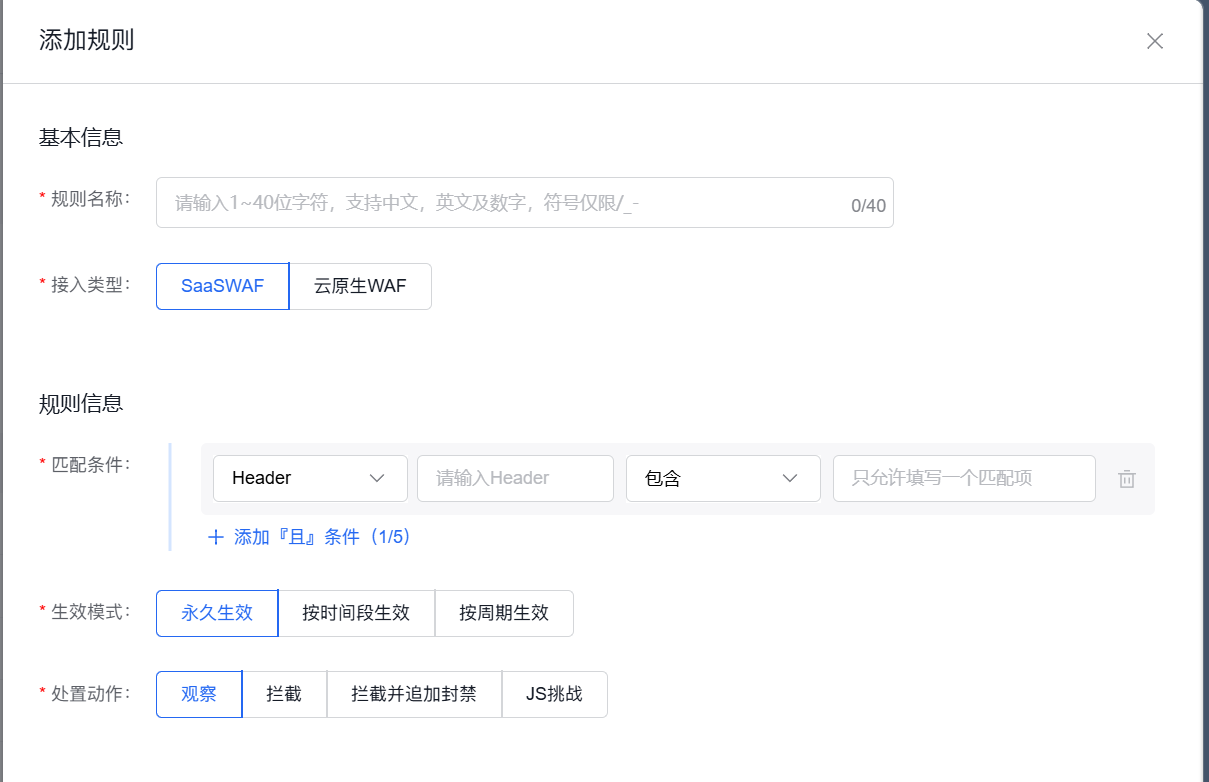Open the Header match field dropdown
This screenshot has width=1209, height=782.
[310, 478]
